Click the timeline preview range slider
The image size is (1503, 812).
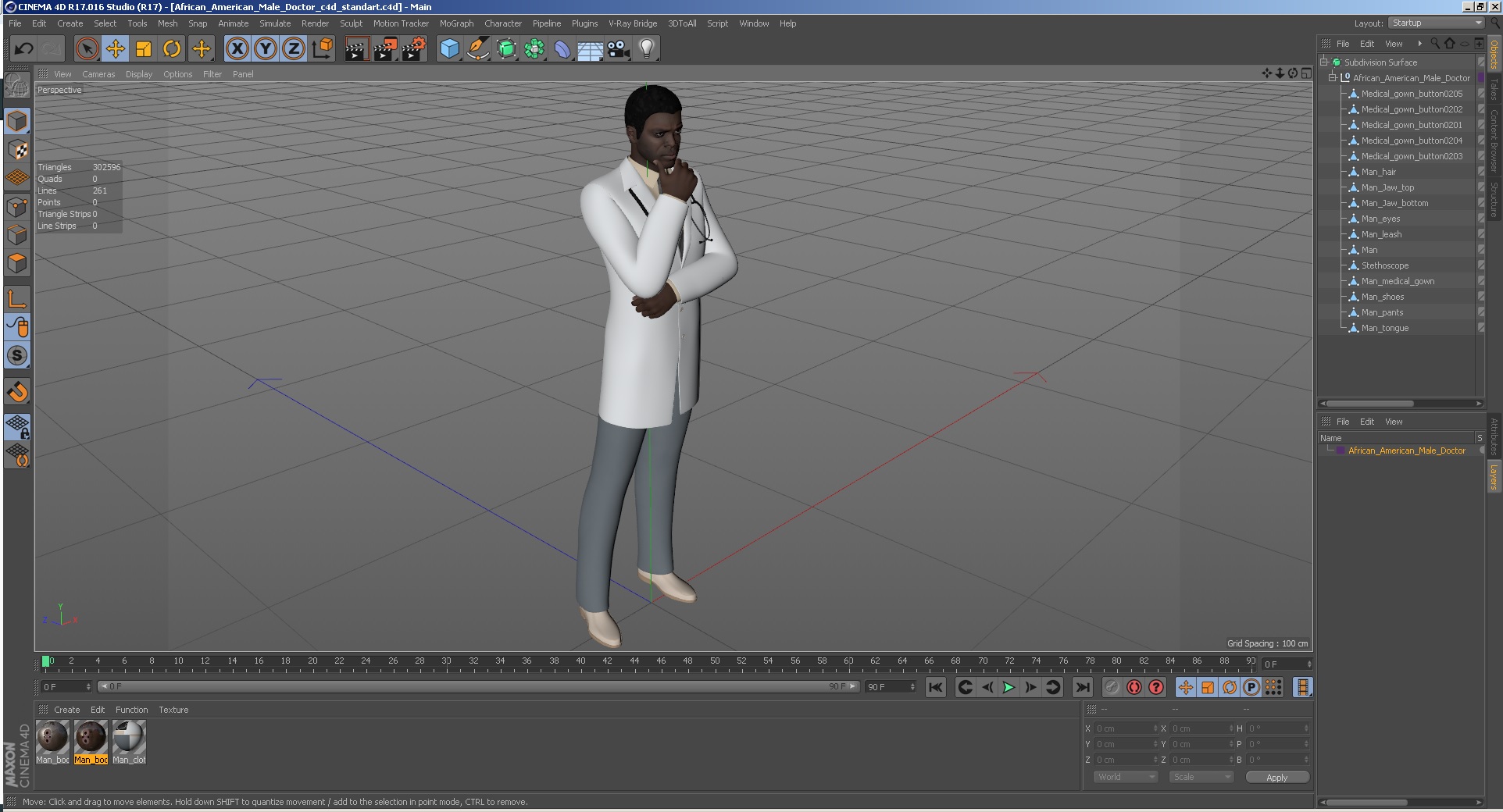tap(479, 686)
